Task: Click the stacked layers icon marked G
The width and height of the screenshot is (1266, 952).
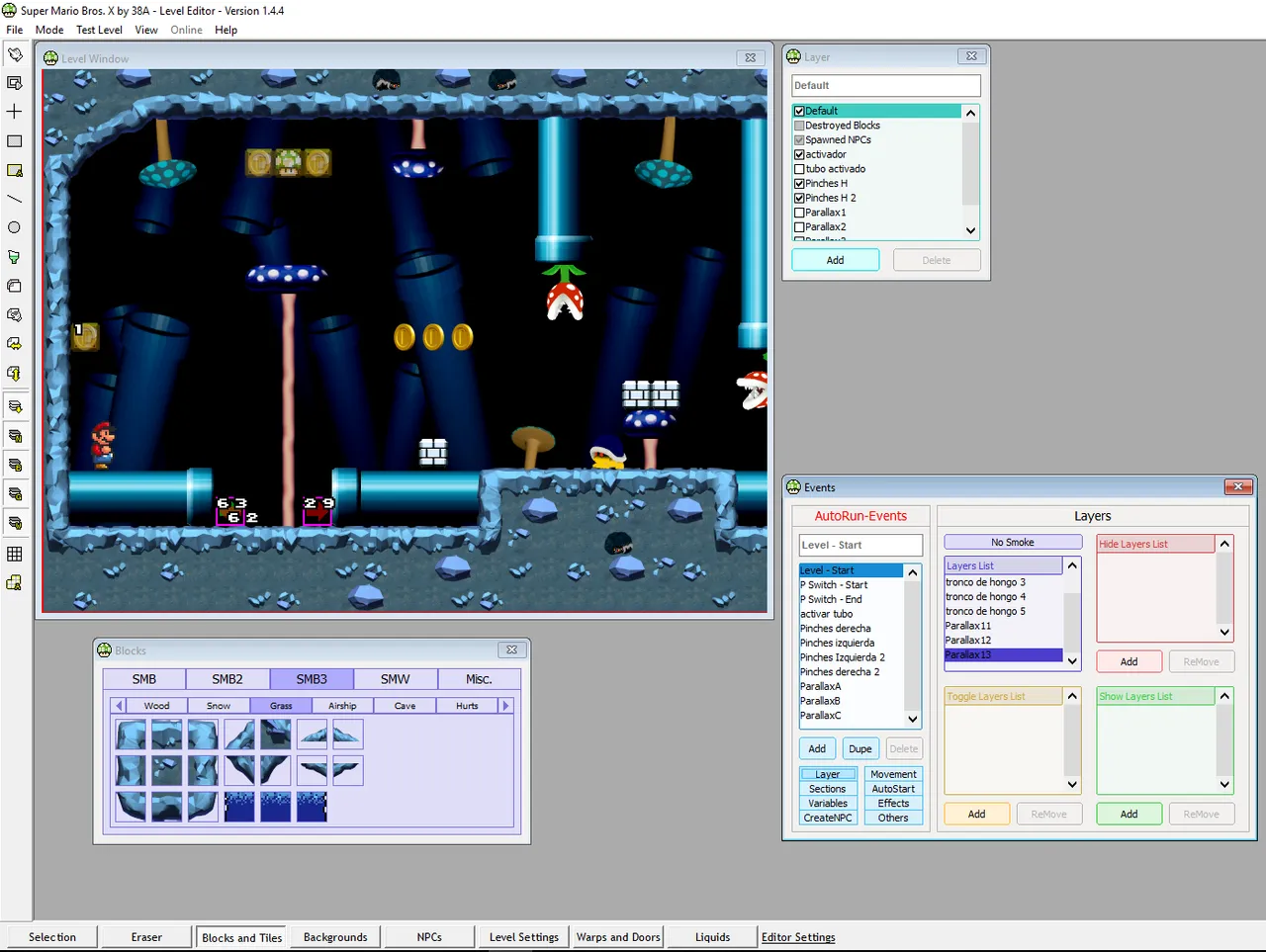Action: [15, 493]
